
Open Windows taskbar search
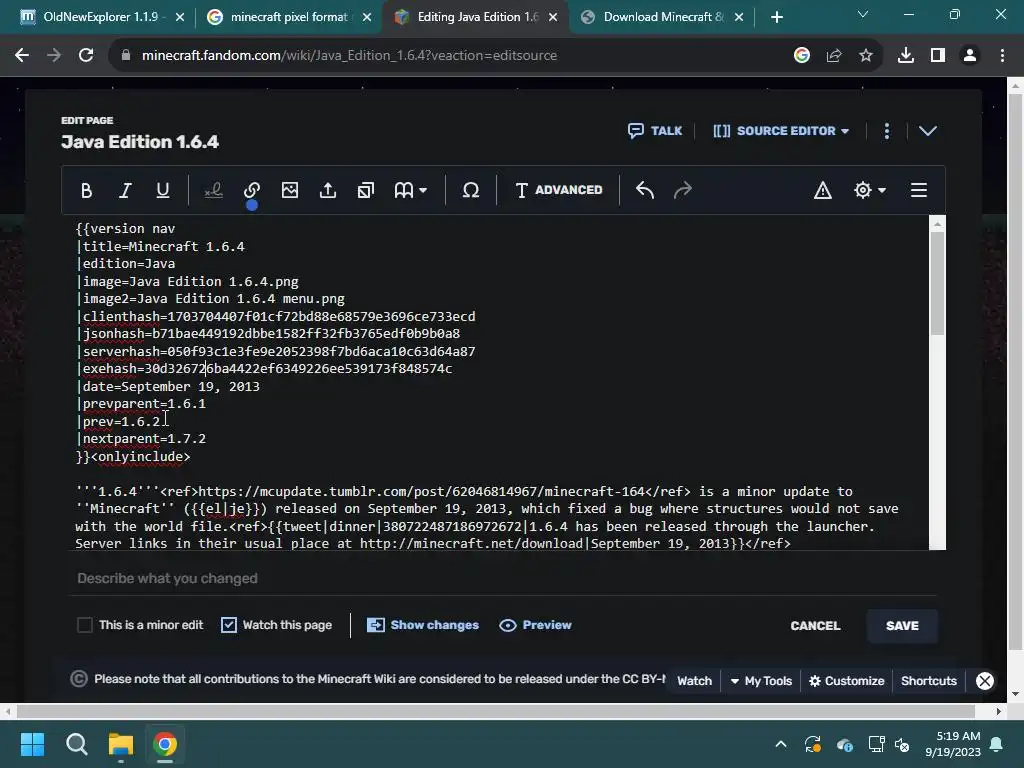point(76,744)
